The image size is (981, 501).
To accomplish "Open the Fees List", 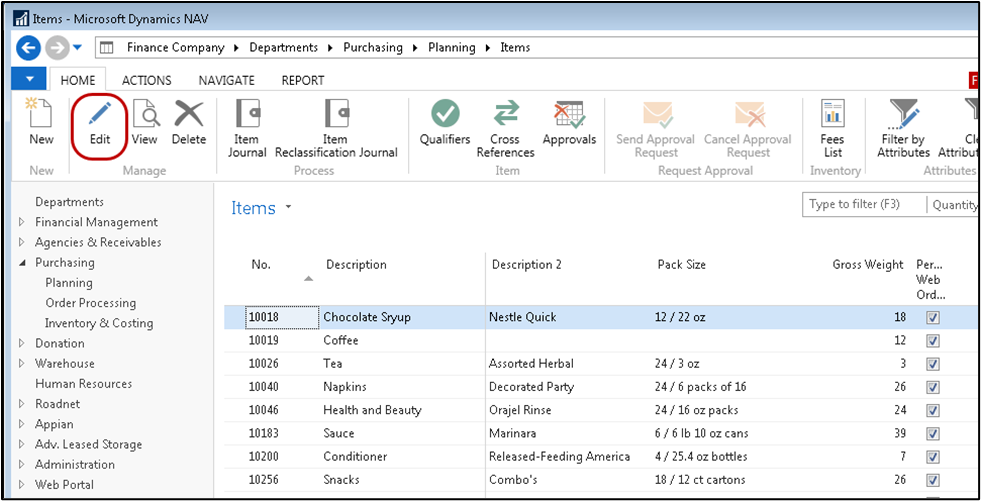I will pos(833,129).
